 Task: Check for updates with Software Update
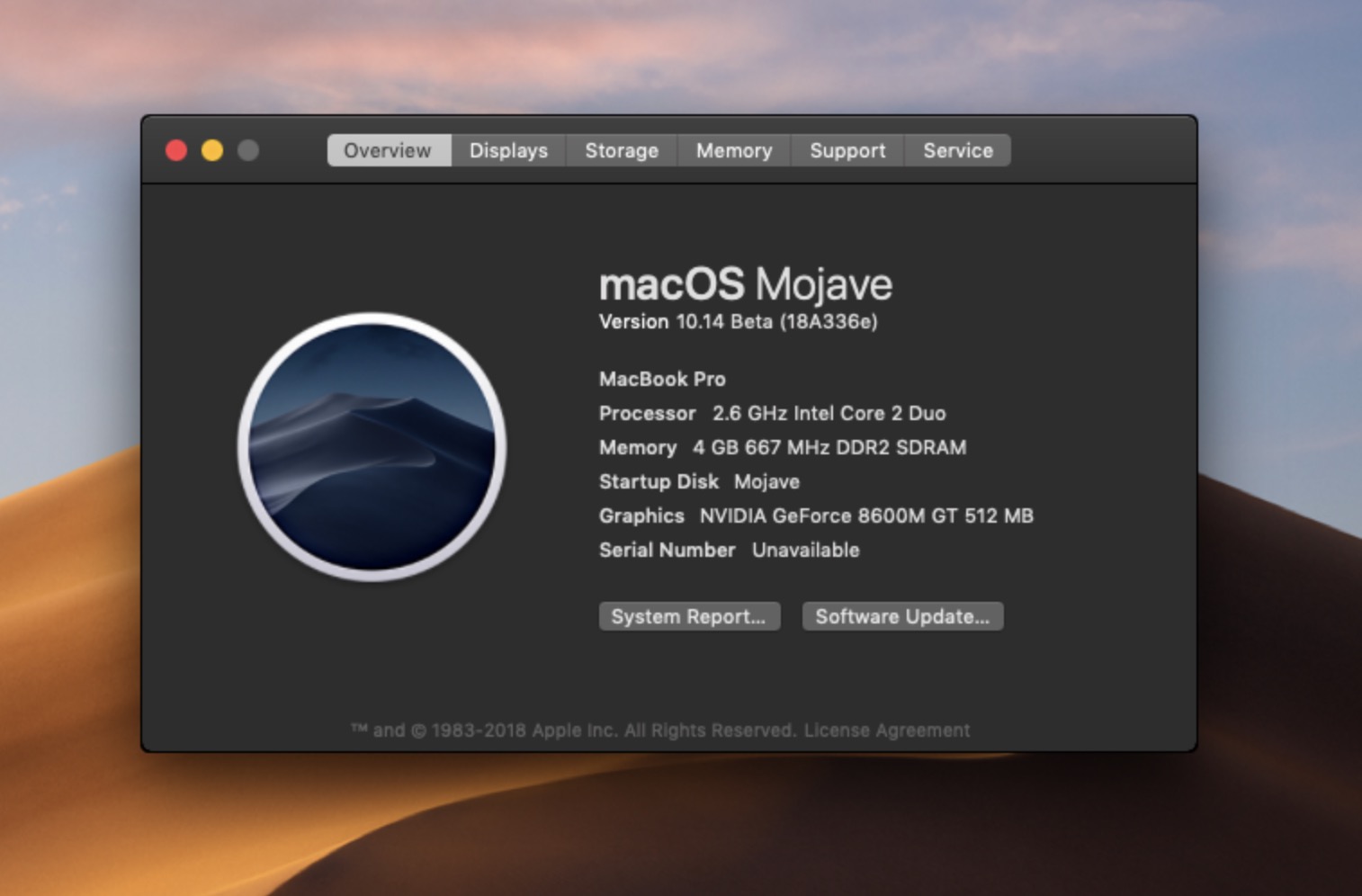pos(902,616)
